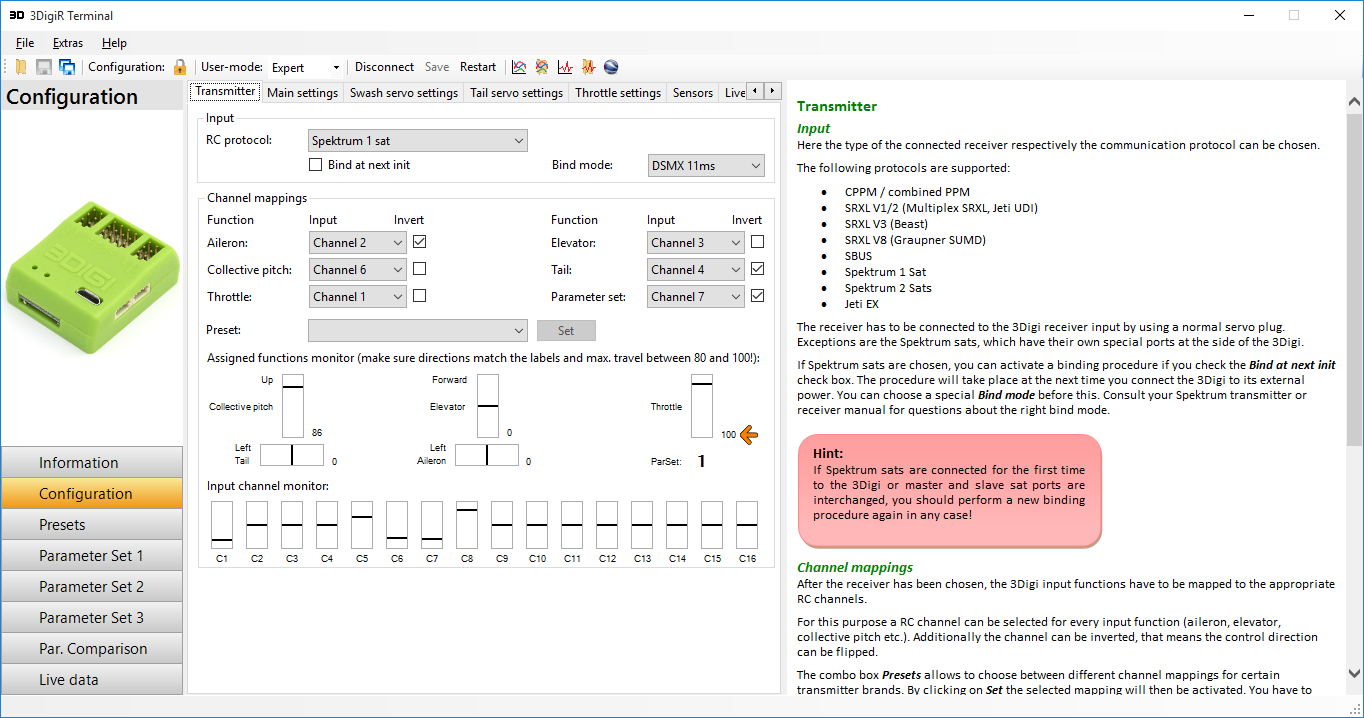Open Throttle input channel dropdown
The width and height of the screenshot is (1364, 718).
pyautogui.click(x=357, y=296)
